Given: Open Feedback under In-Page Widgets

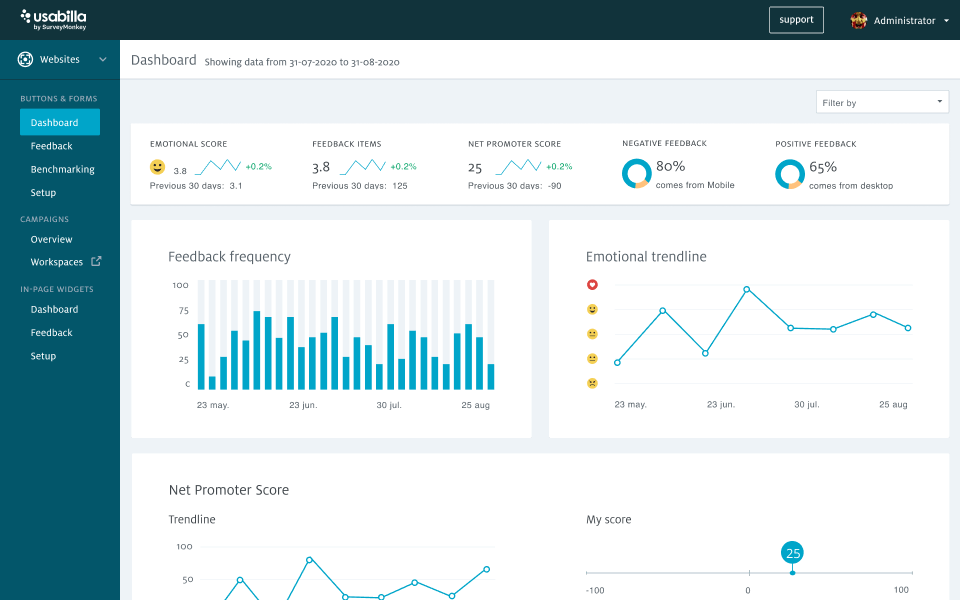Looking at the screenshot, I should pyautogui.click(x=51, y=332).
